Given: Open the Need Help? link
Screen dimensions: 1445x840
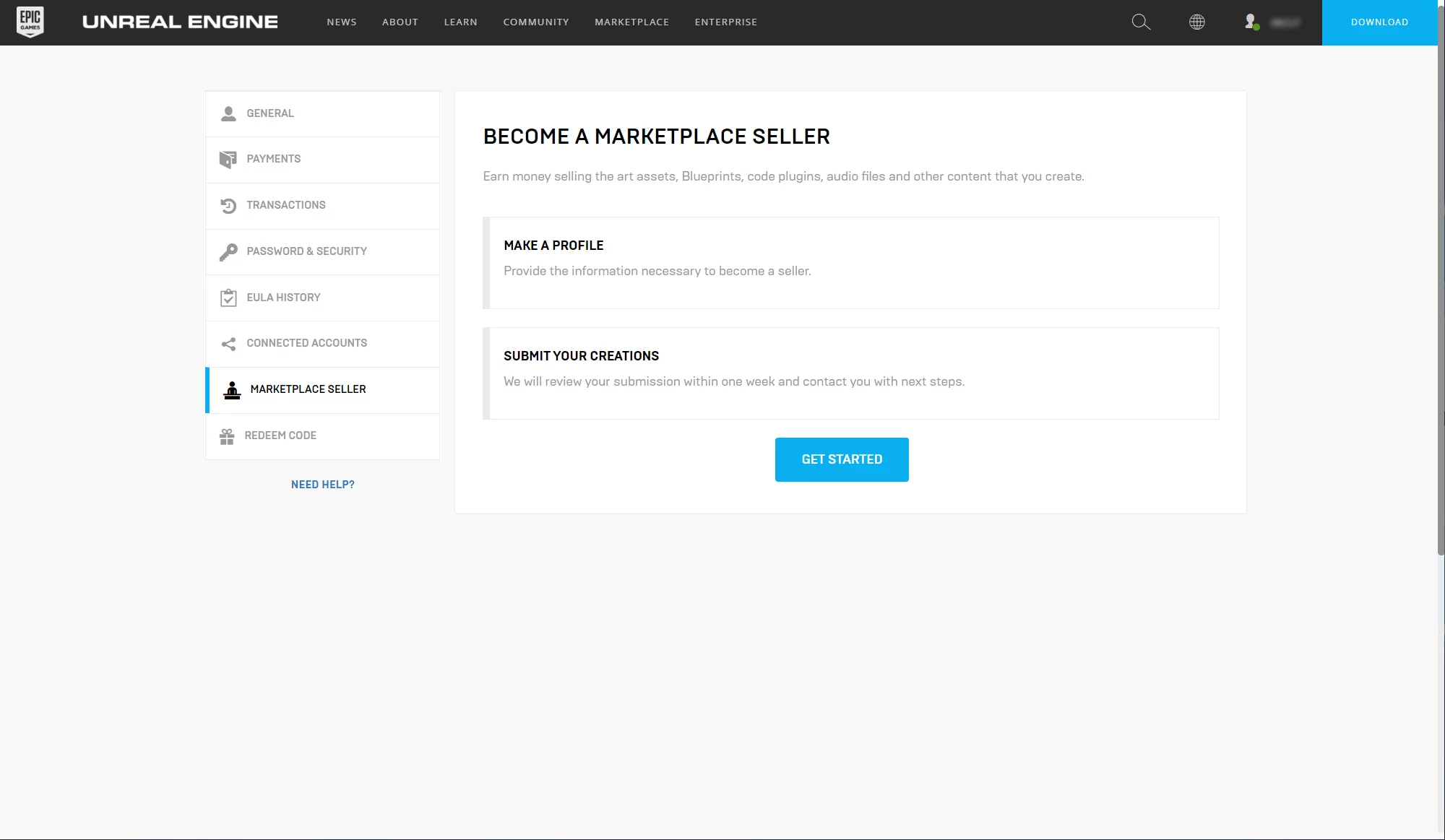Looking at the screenshot, I should click(x=323, y=485).
